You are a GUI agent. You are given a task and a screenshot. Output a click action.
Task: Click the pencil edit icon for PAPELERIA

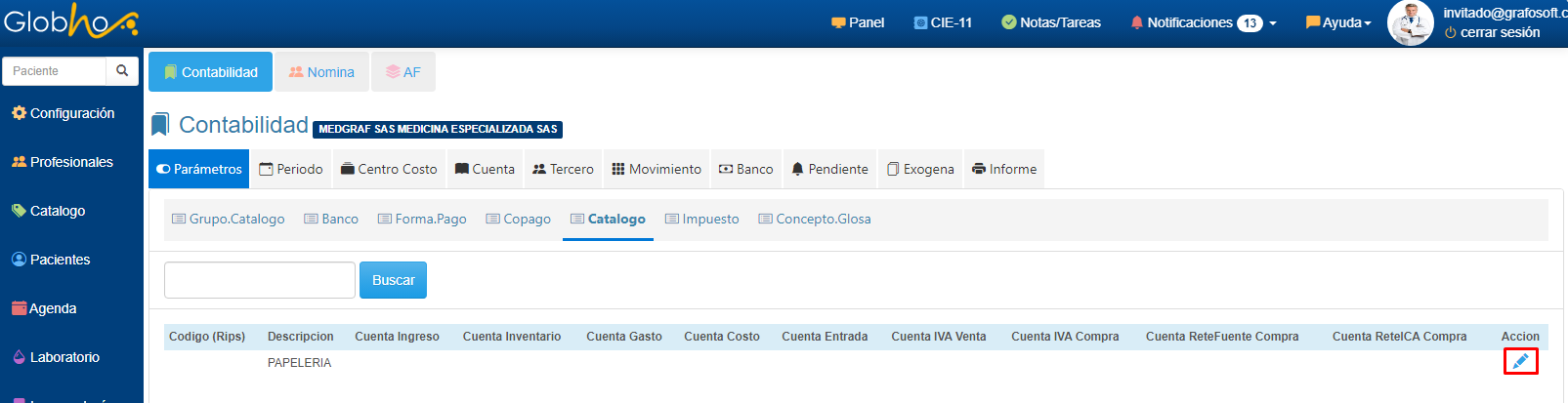pos(1520,361)
